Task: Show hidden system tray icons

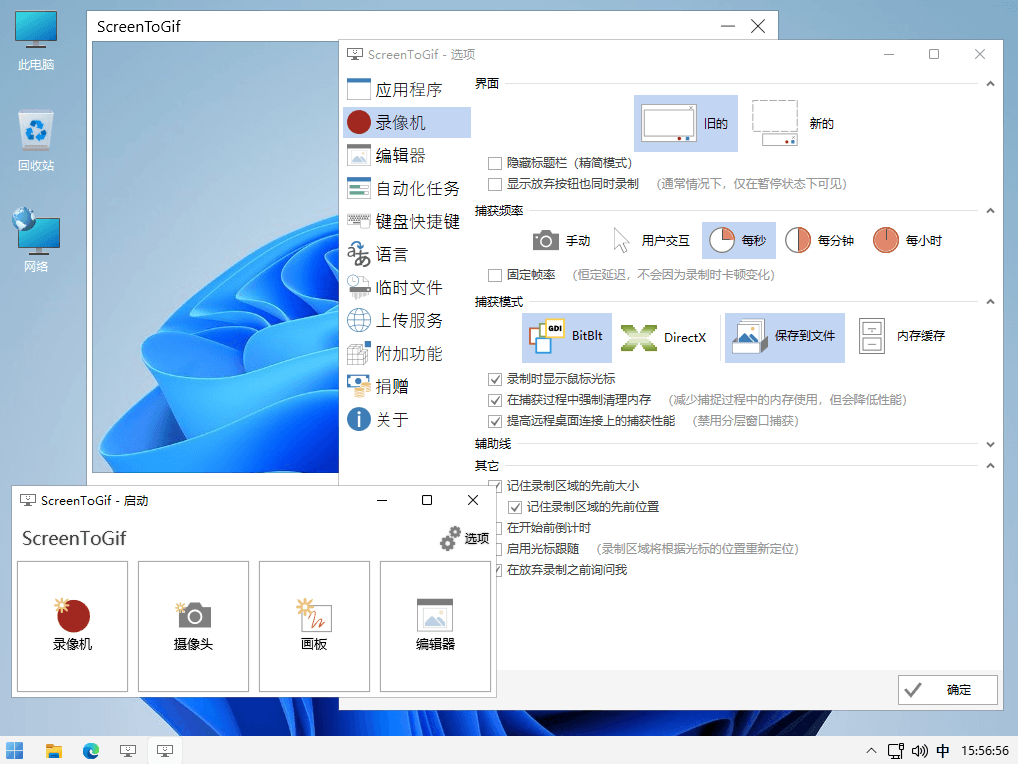Action: [x=871, y=751]
